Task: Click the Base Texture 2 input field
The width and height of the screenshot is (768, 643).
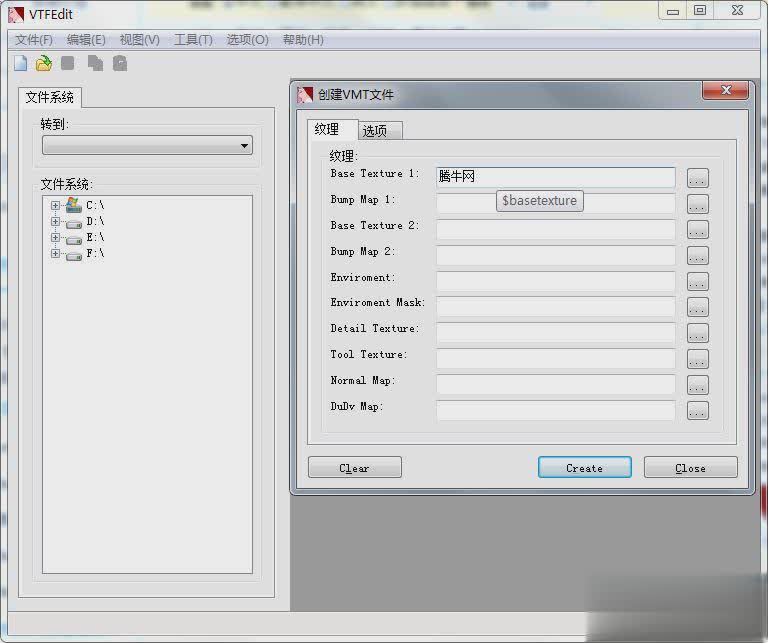Action: pos(555,230)
